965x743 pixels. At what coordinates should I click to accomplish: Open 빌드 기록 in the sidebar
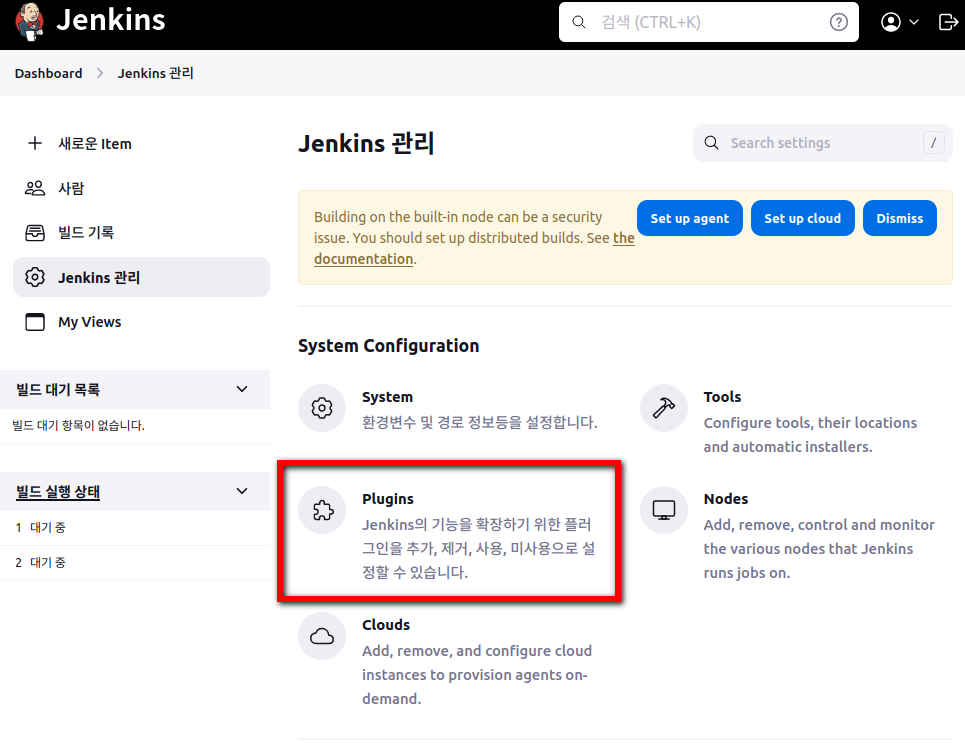pos(141,233)
